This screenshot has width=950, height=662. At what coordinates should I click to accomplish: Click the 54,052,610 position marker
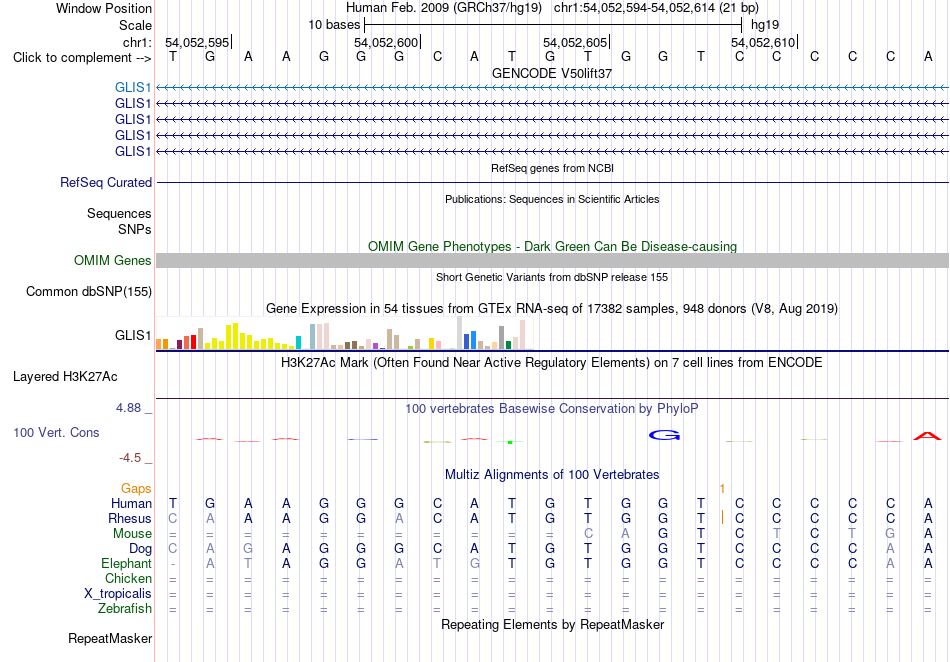coord(763,42)
